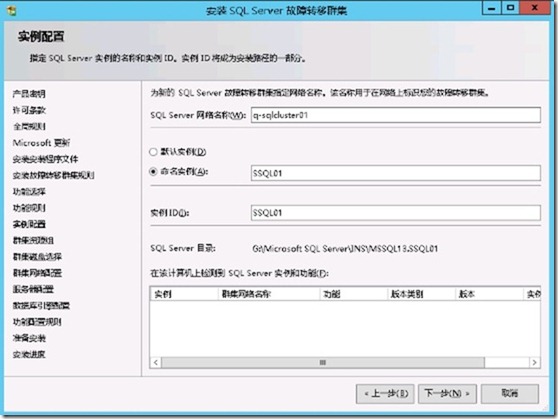The height and width of the screenshot is (419, 558).
Task: Select 功能规则 step in sidebar
Action: 29,208
